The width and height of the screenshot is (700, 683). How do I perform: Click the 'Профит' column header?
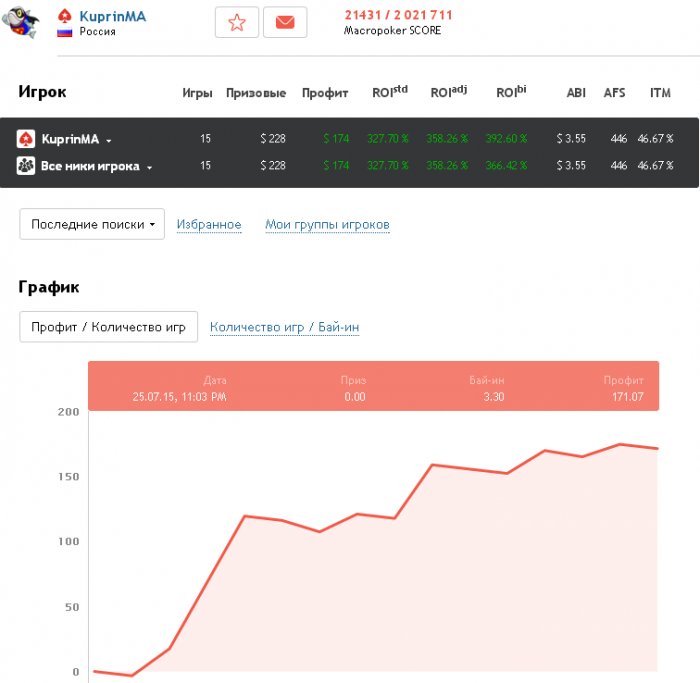(x=325, y=93)
